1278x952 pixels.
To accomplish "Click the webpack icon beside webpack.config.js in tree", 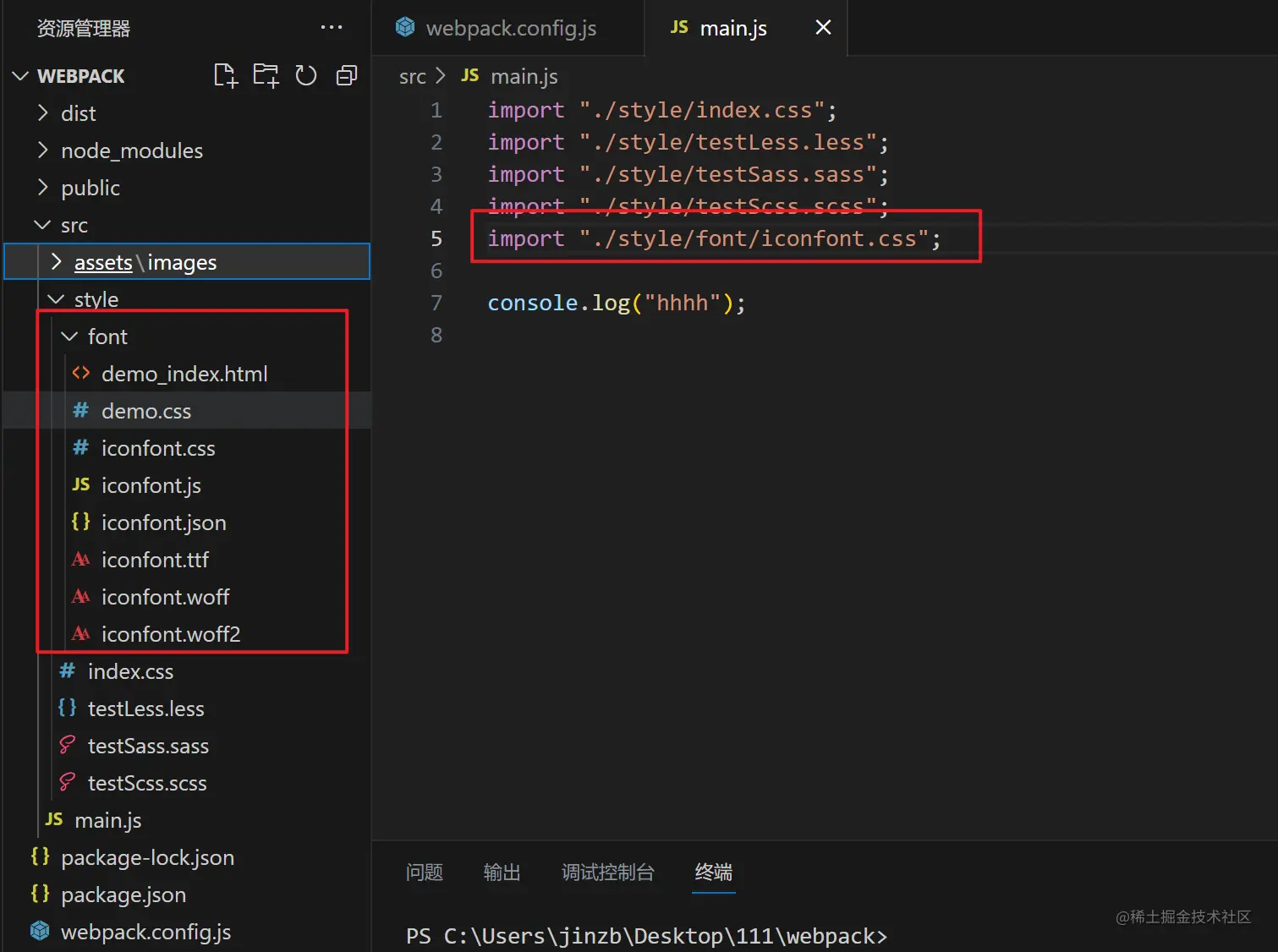I will [41, 931].
